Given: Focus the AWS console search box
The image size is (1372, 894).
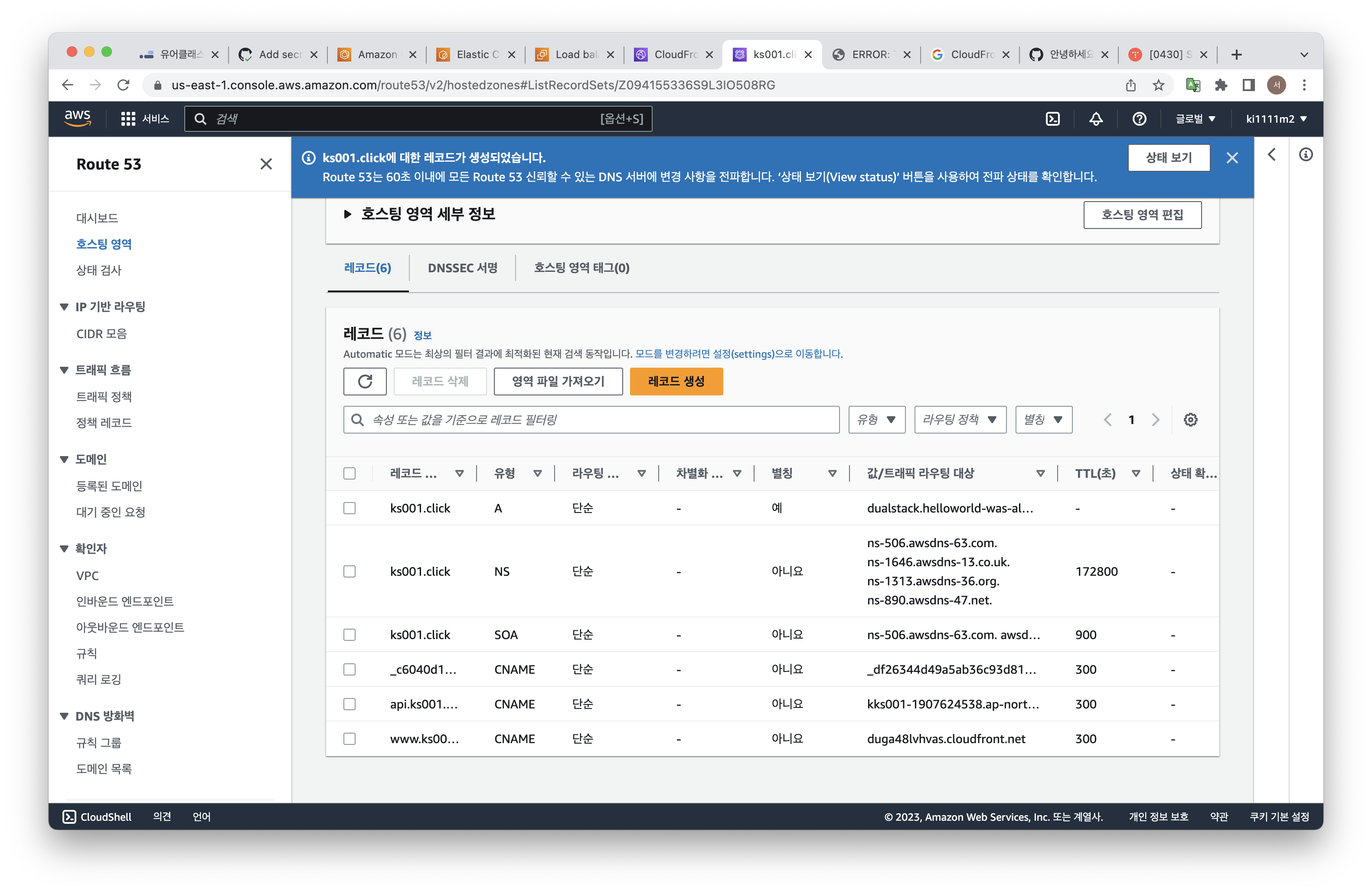Looking at the screenshot, I should (x=418, y=119).
